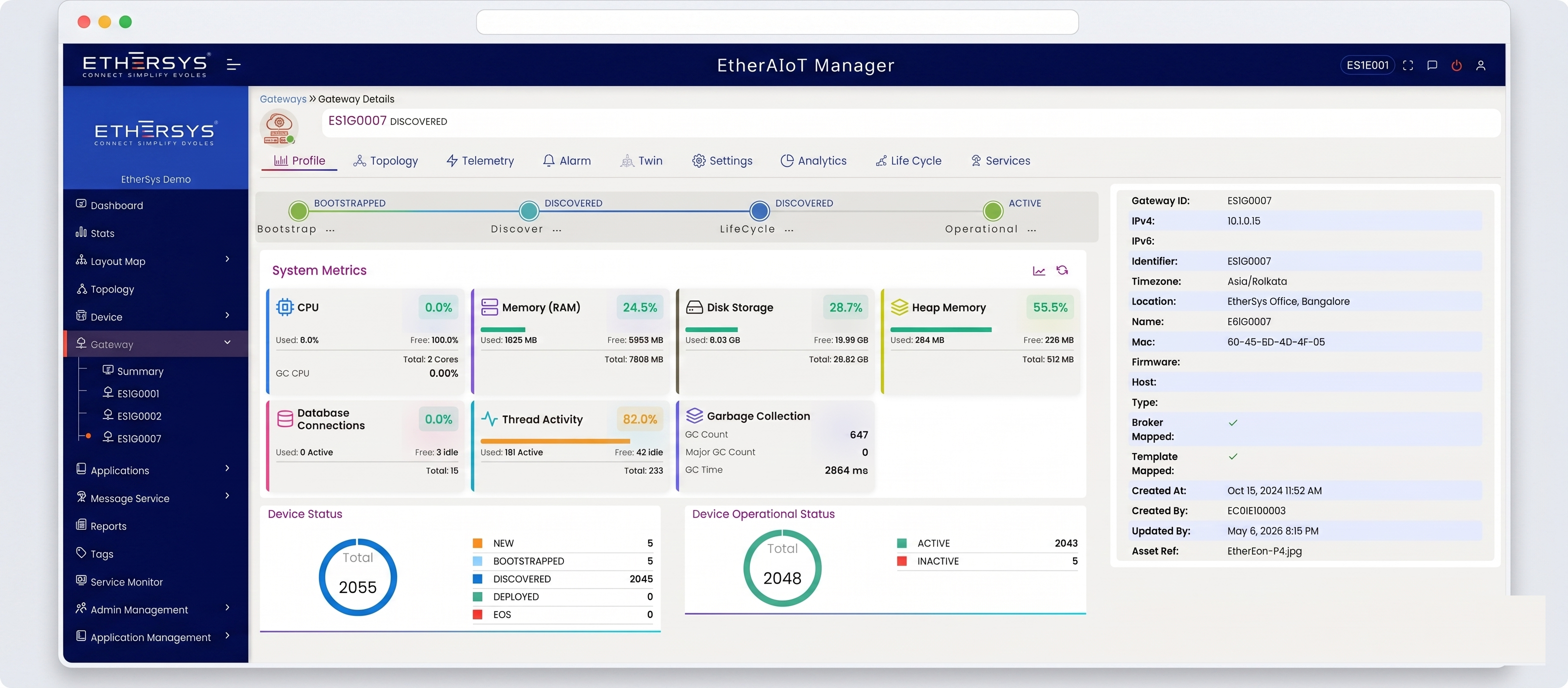Click the CPU chip icon

284,307
